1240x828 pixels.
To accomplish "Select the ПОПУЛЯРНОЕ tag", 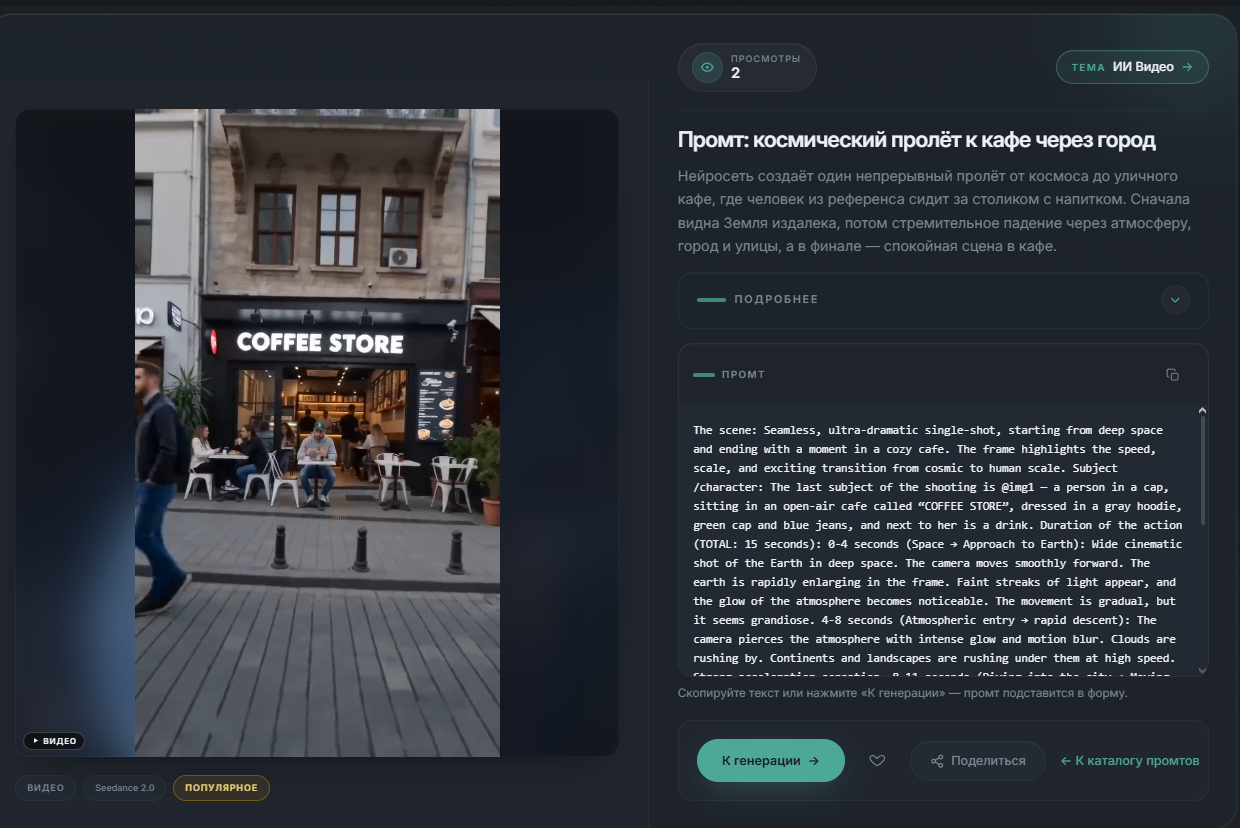I will click(x=221, y=788).
